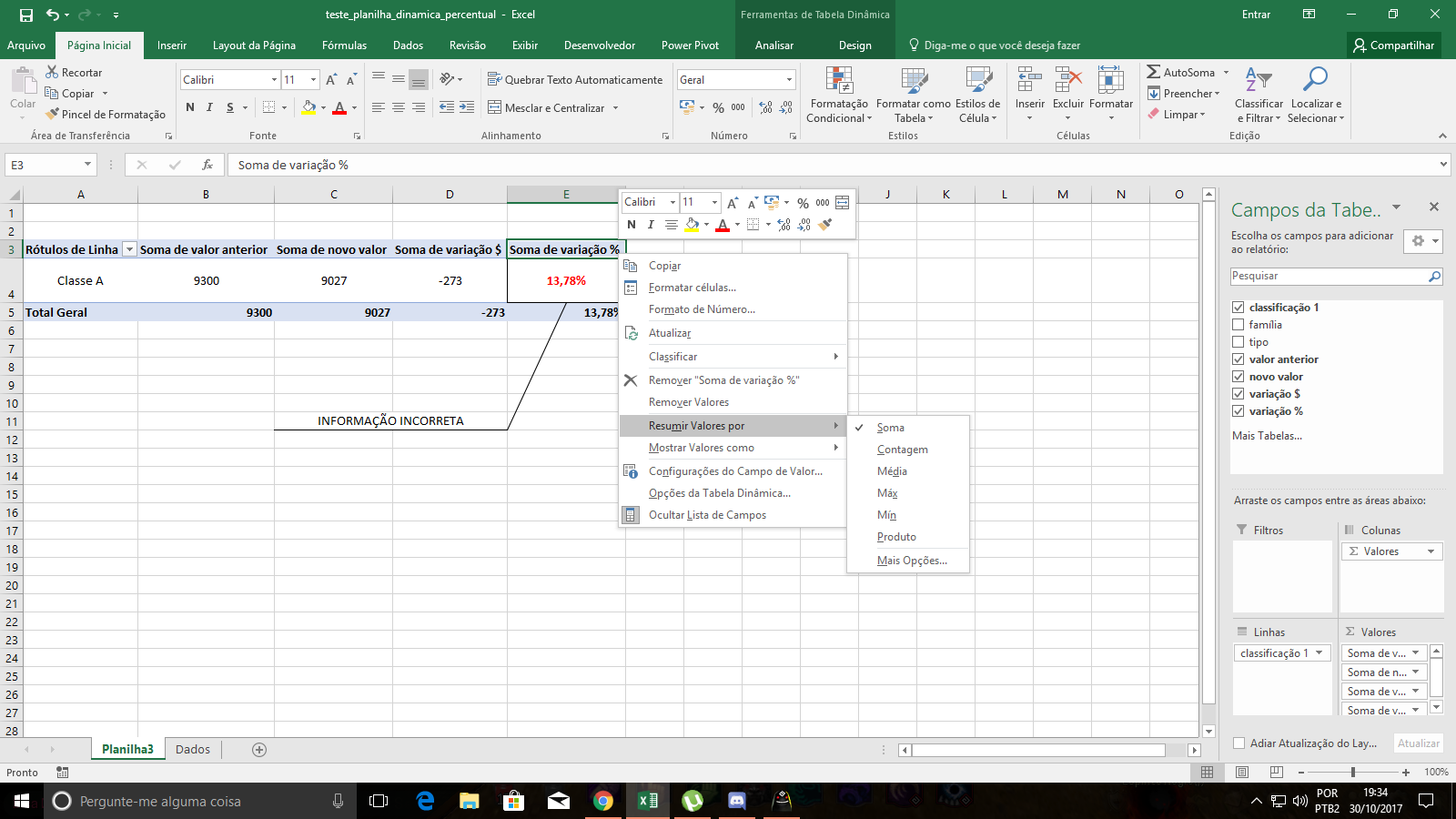1456x819 pixels.
Task: Toggle bold N in ribbon
Action: coord(189,107)
